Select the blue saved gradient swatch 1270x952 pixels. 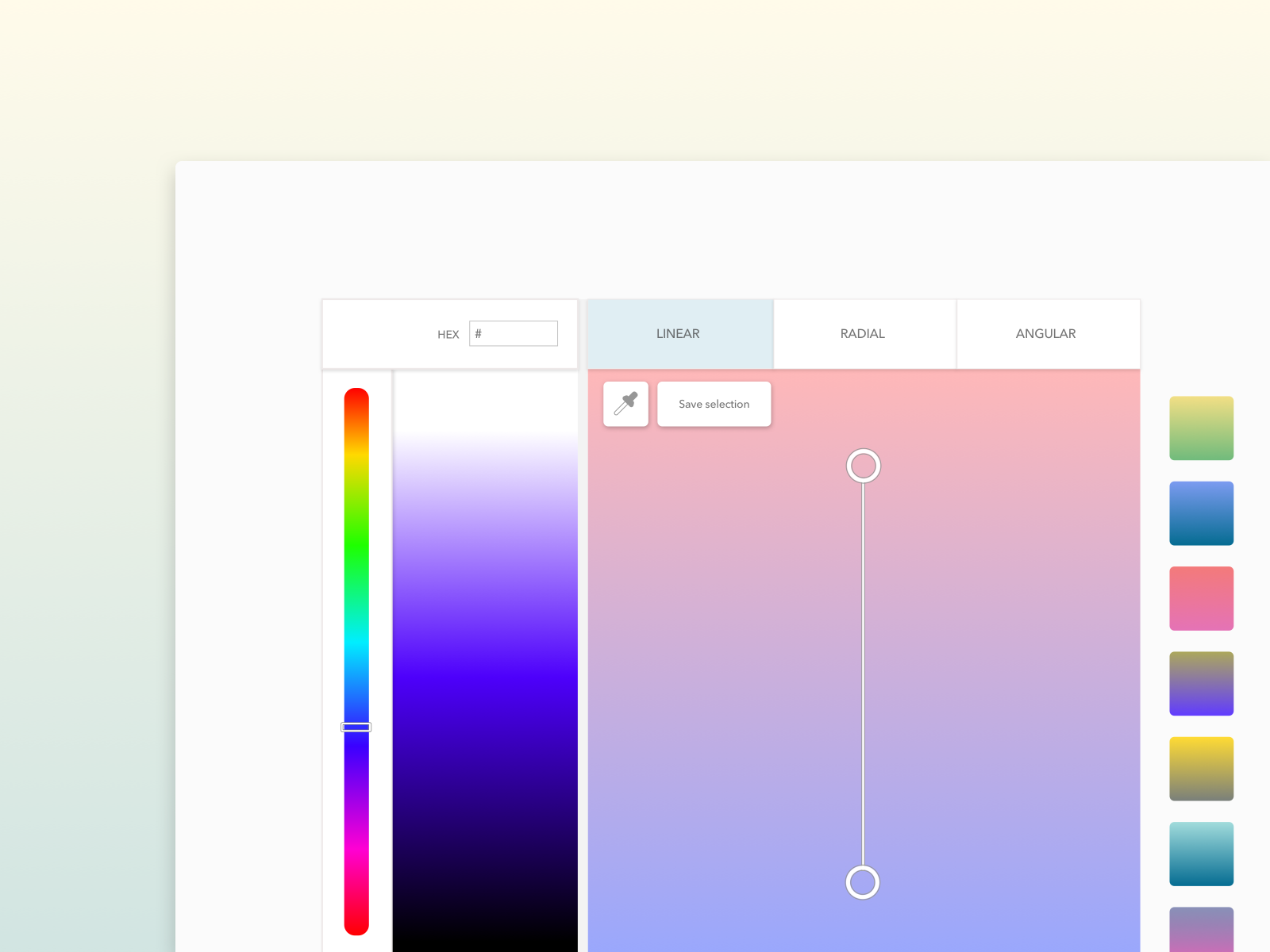pos(1201,513)
